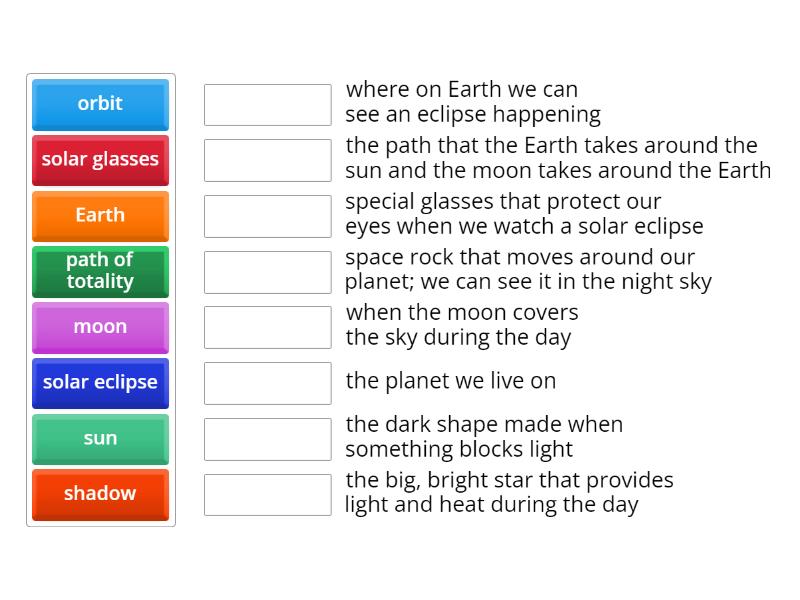Click the answer box for 'when the moon covers the sky'
The width and height of the screenshot is (800, 600).
point(267,327)
